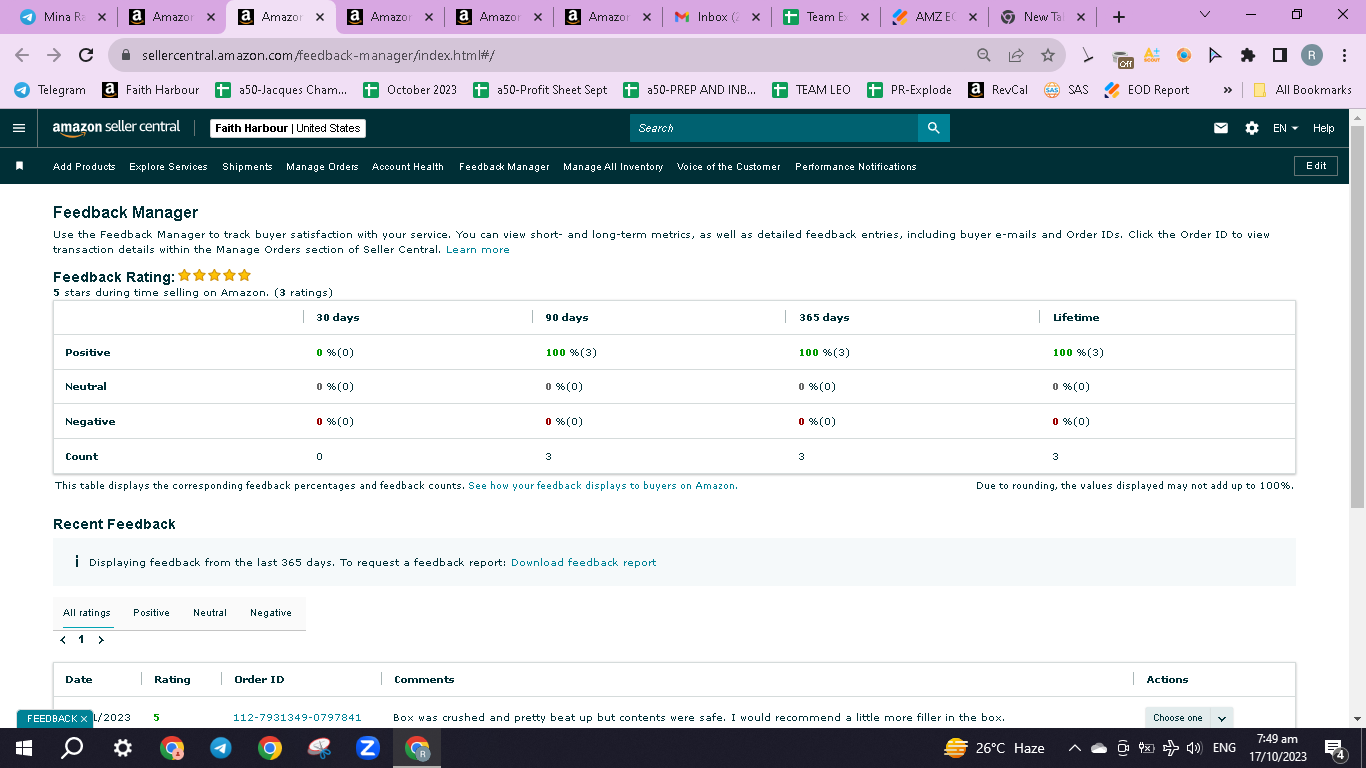The height and width of the screenshot is (768, 1366).
Task: Bookmark this page with the star icon
Action: click(1047, 55)
